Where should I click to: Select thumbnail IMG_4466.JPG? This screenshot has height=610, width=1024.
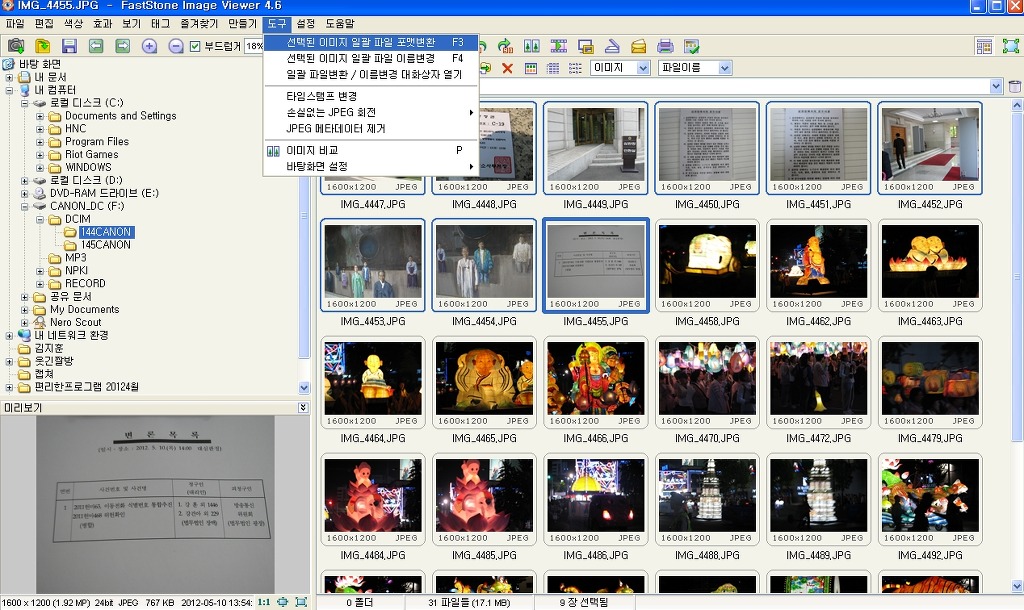coord(596,383)
